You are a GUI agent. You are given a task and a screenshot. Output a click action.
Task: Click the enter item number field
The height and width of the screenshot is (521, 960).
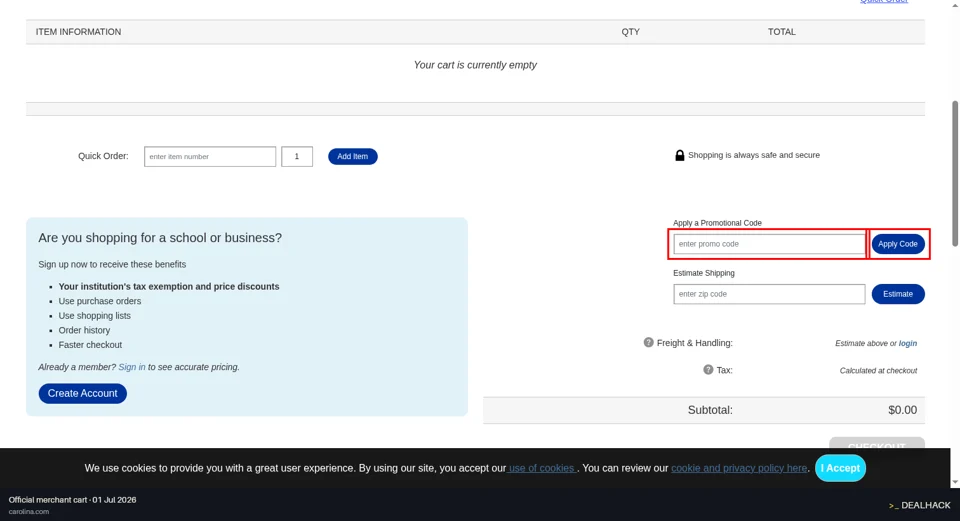tap(210, 157)
